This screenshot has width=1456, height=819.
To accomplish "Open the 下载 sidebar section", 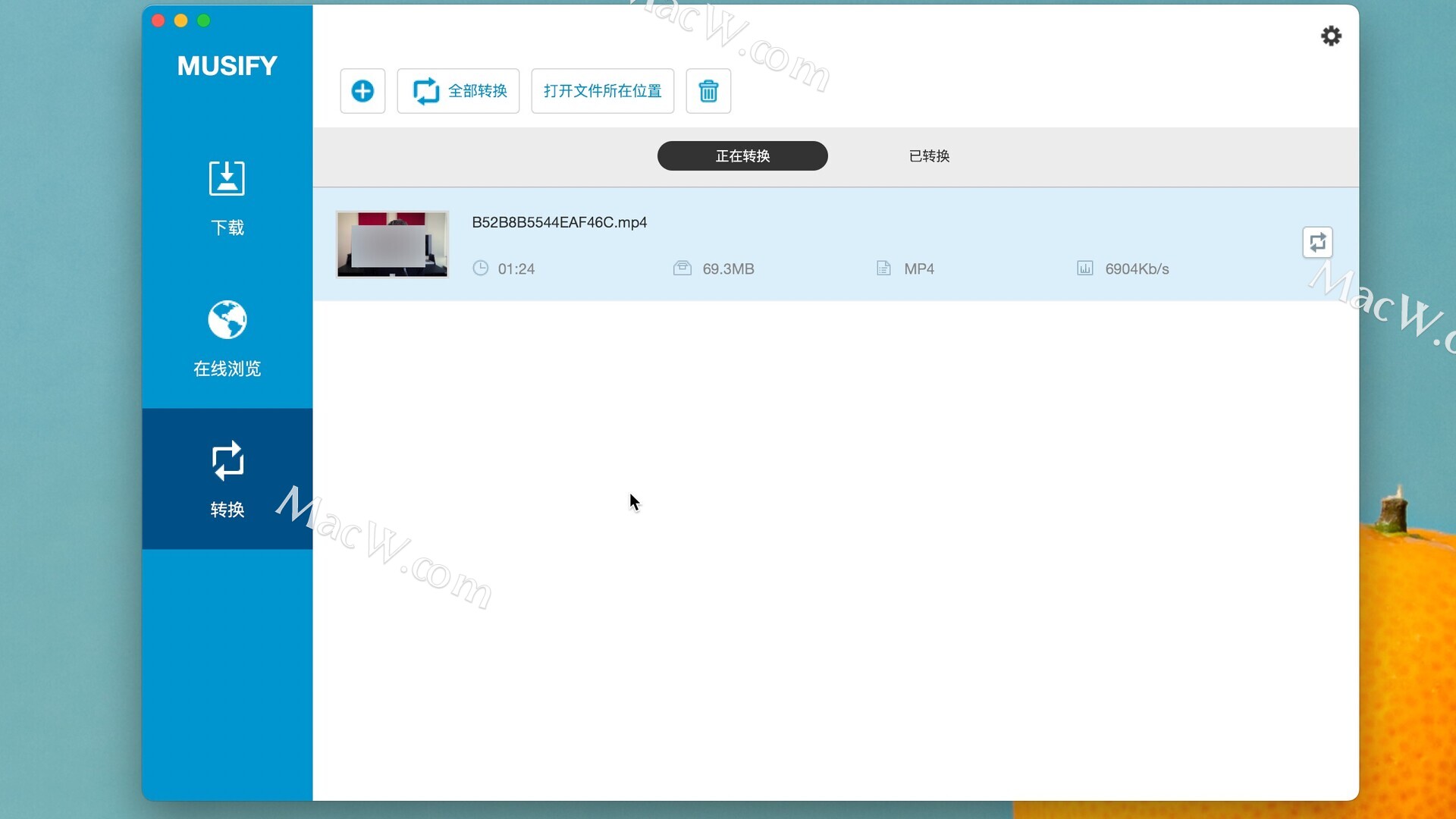I will [x=227, y=198].
